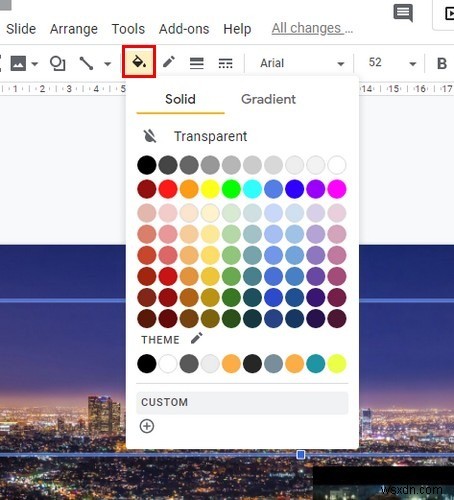Click the selection handle on the slide
454x500 pixels.
pos(301,455)
